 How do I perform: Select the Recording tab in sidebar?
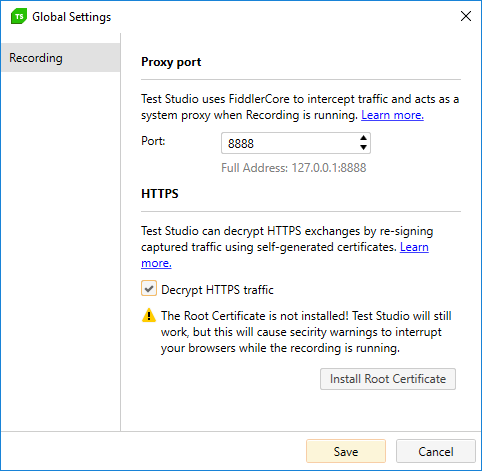click(61, 58)
